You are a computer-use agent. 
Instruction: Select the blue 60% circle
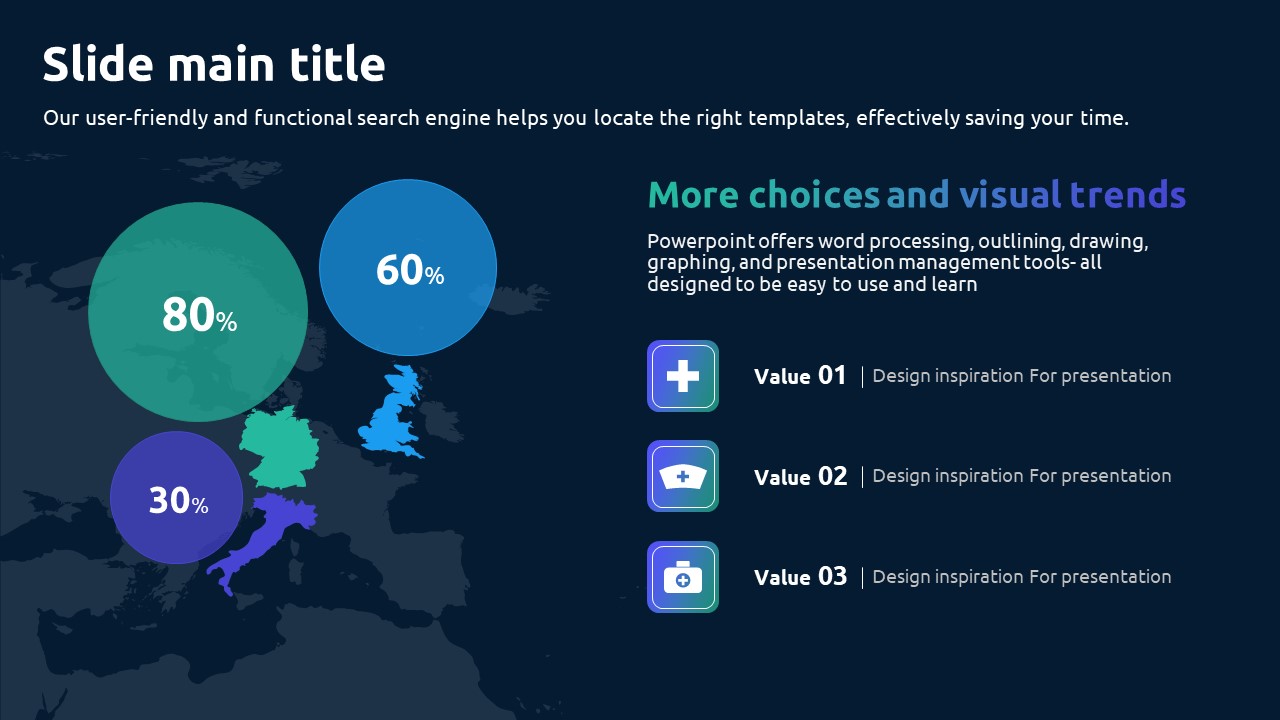408,268
